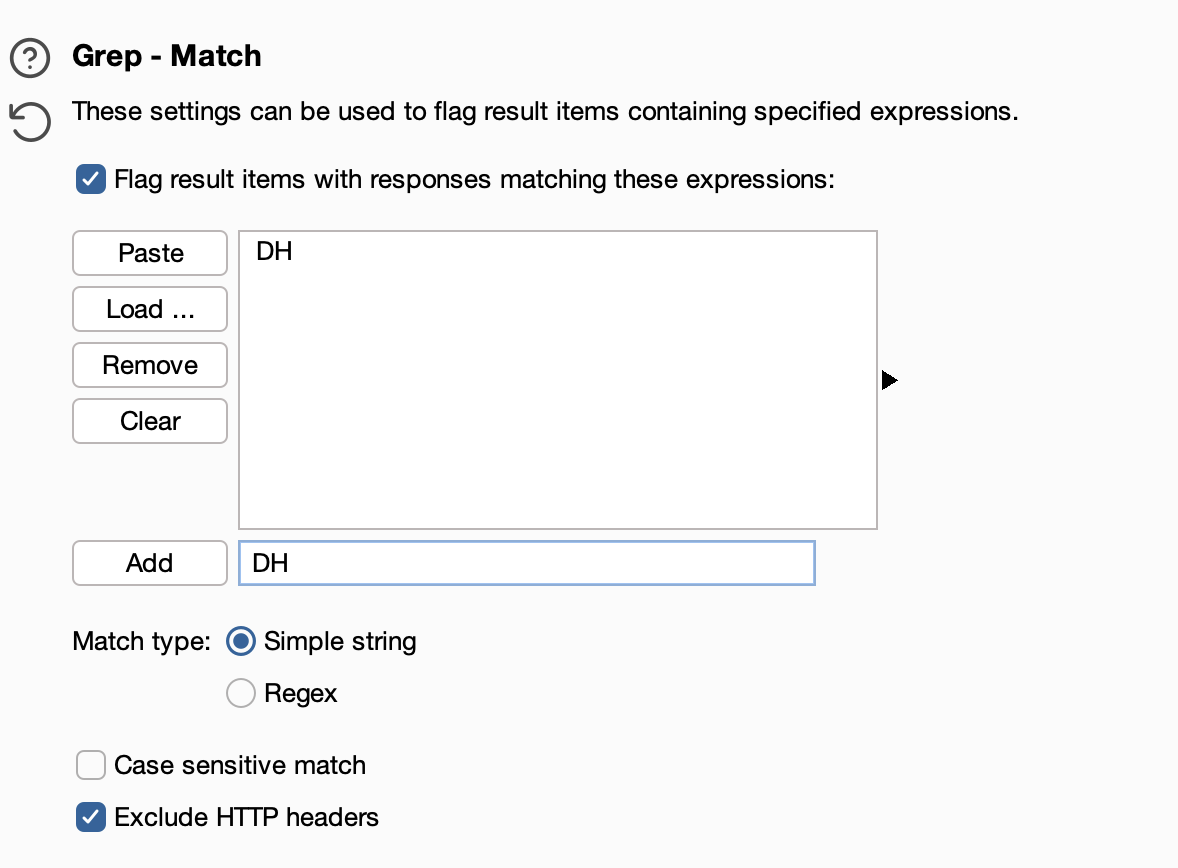The image size is (1178, 868).
Task: Open the Load ... file dialog button
Action: (150, 309)
